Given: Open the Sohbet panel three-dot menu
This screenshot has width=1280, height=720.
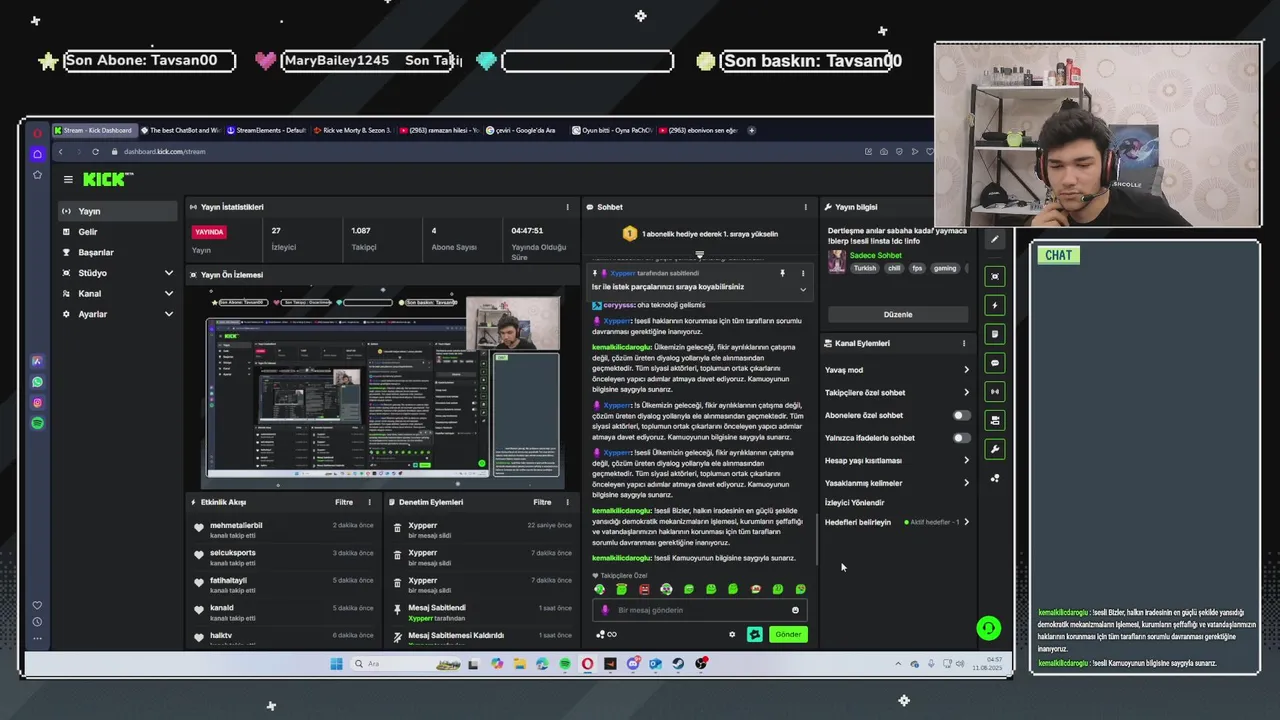Looking at the screenshot, I should tap(805, 207).
